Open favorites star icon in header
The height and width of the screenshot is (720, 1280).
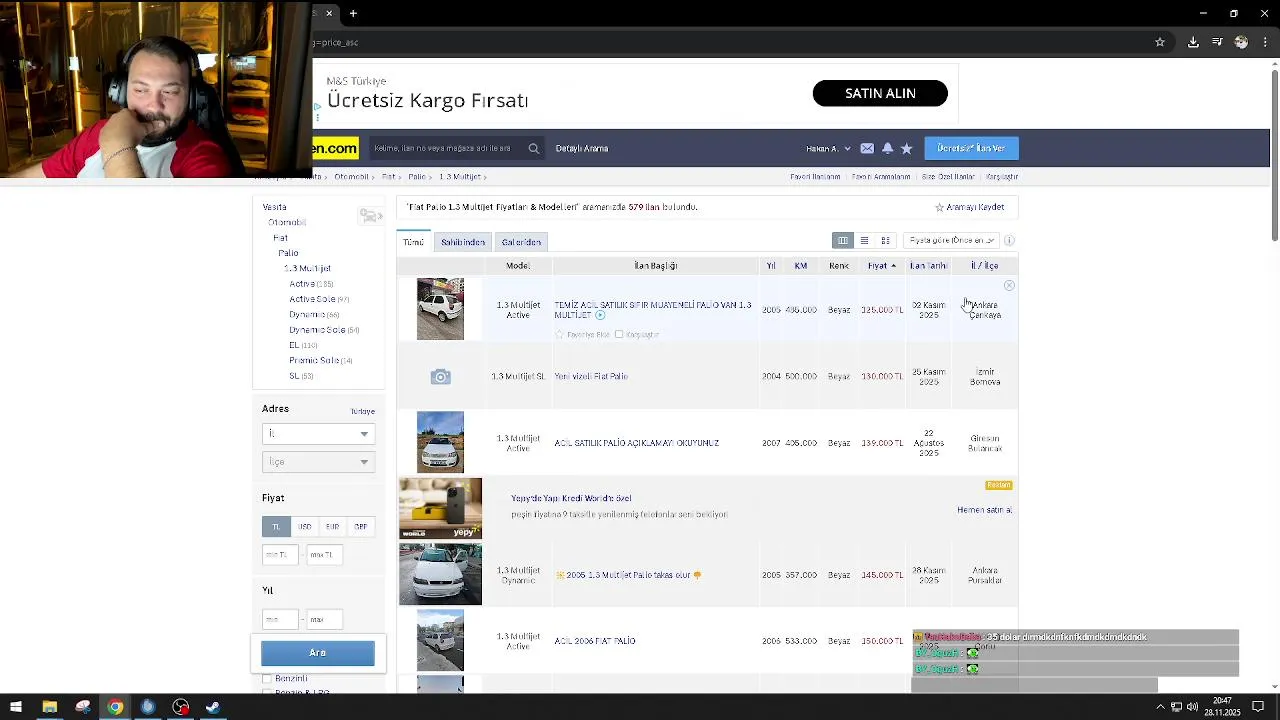pyautogui.click(x=906, y=148)
